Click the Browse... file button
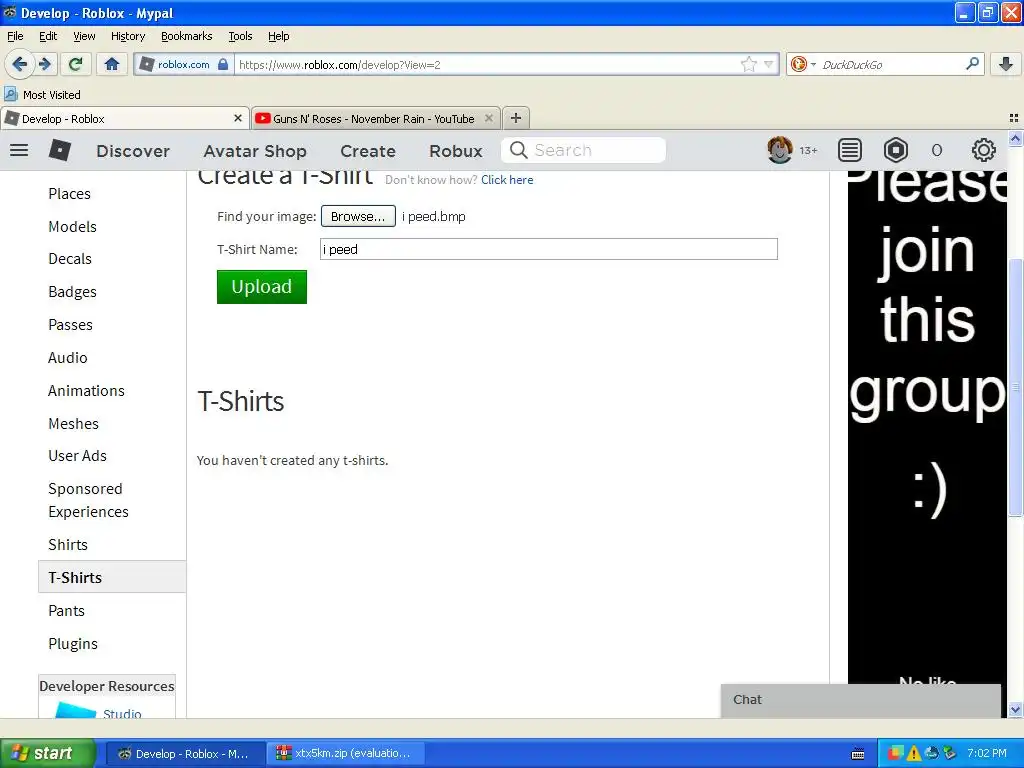 (x=358, y=216)
